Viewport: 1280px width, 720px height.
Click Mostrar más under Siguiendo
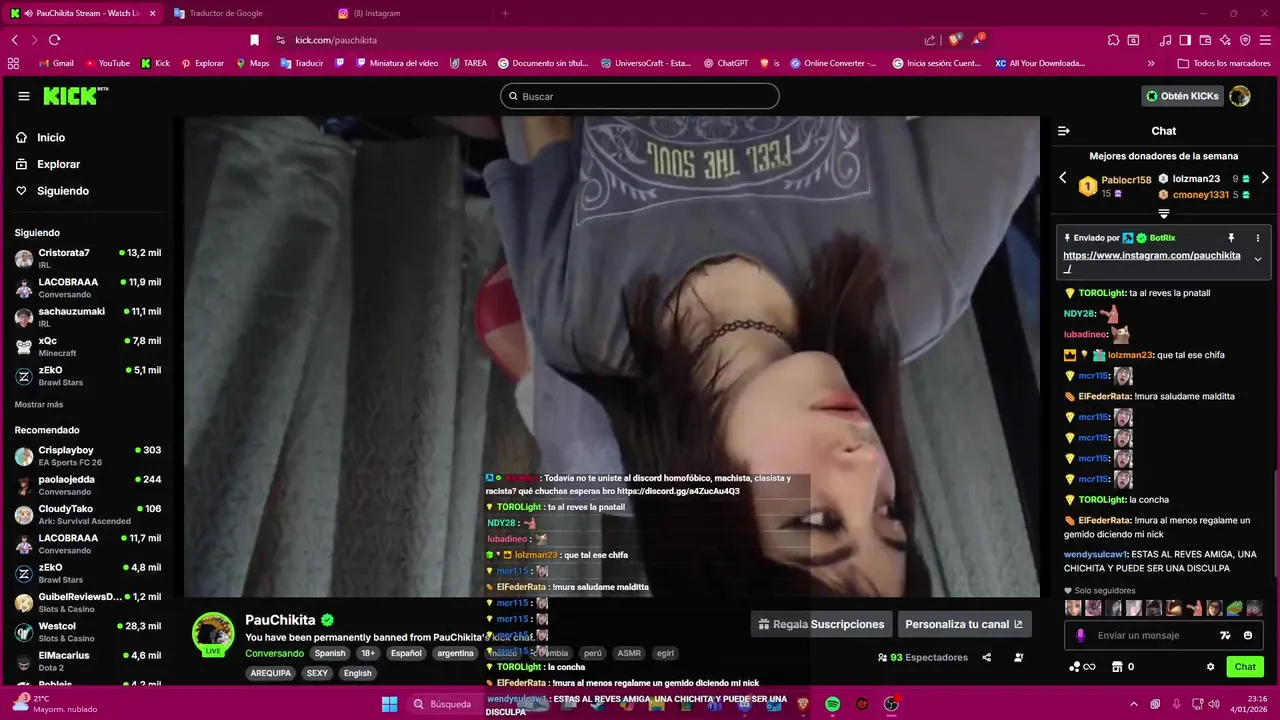(x=39, y=404)
